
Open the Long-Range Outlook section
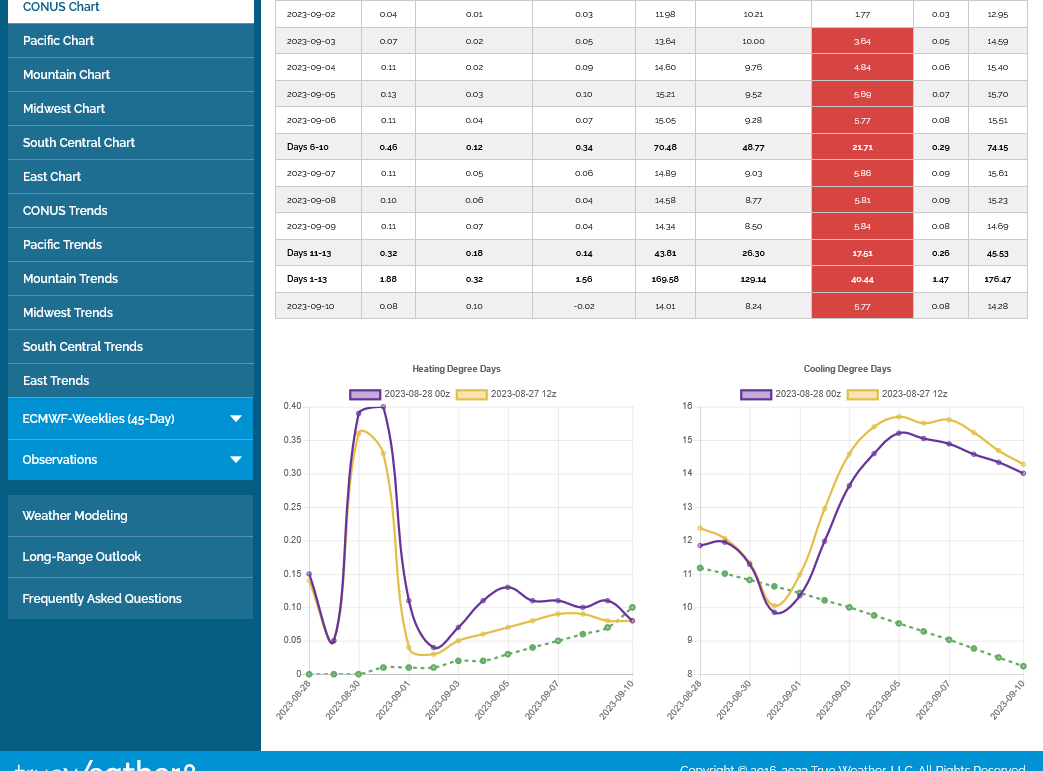[130, 557]
